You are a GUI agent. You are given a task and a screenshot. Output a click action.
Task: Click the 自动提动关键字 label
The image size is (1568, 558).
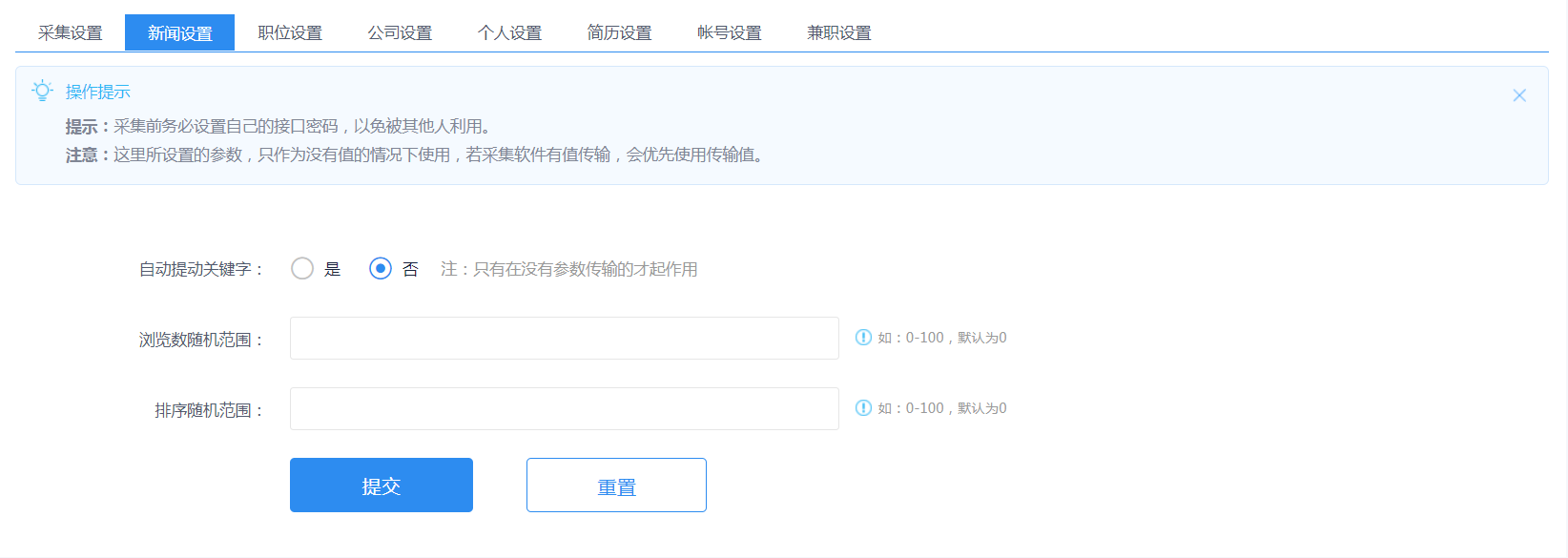point(201,269)
